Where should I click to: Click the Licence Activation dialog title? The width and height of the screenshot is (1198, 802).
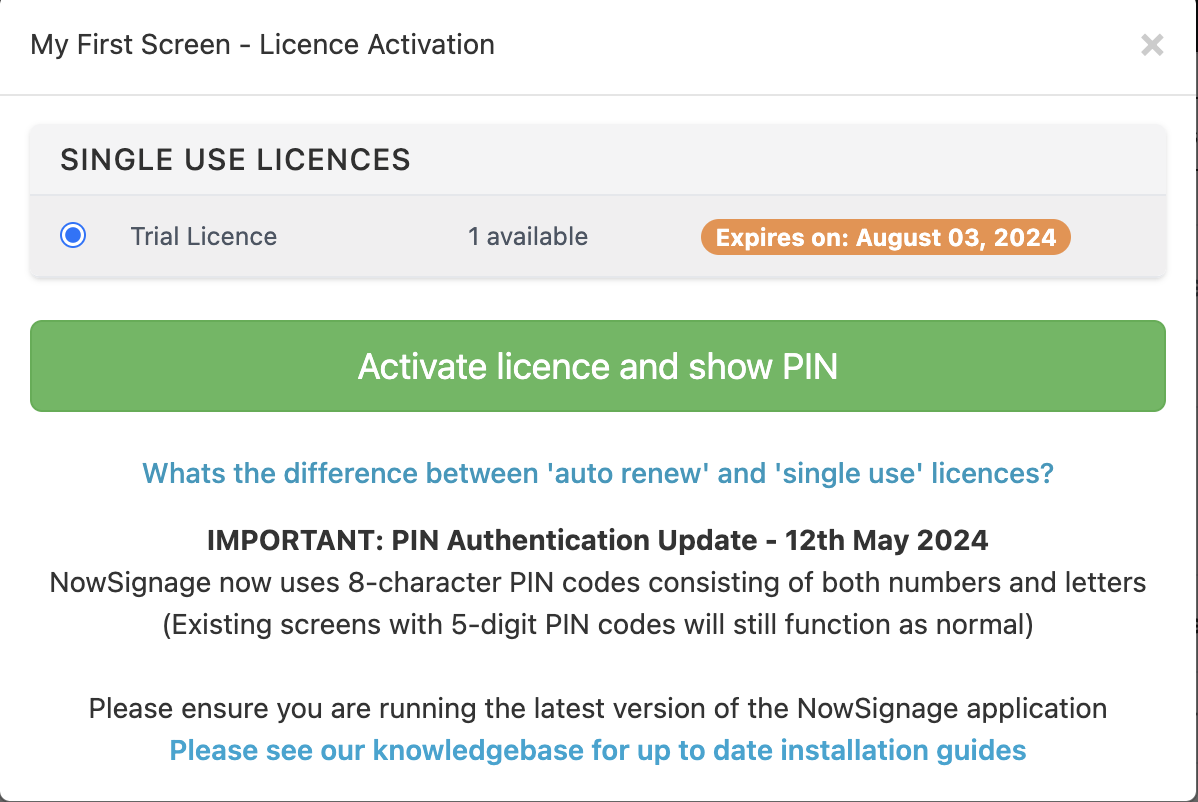coord(262,44)
